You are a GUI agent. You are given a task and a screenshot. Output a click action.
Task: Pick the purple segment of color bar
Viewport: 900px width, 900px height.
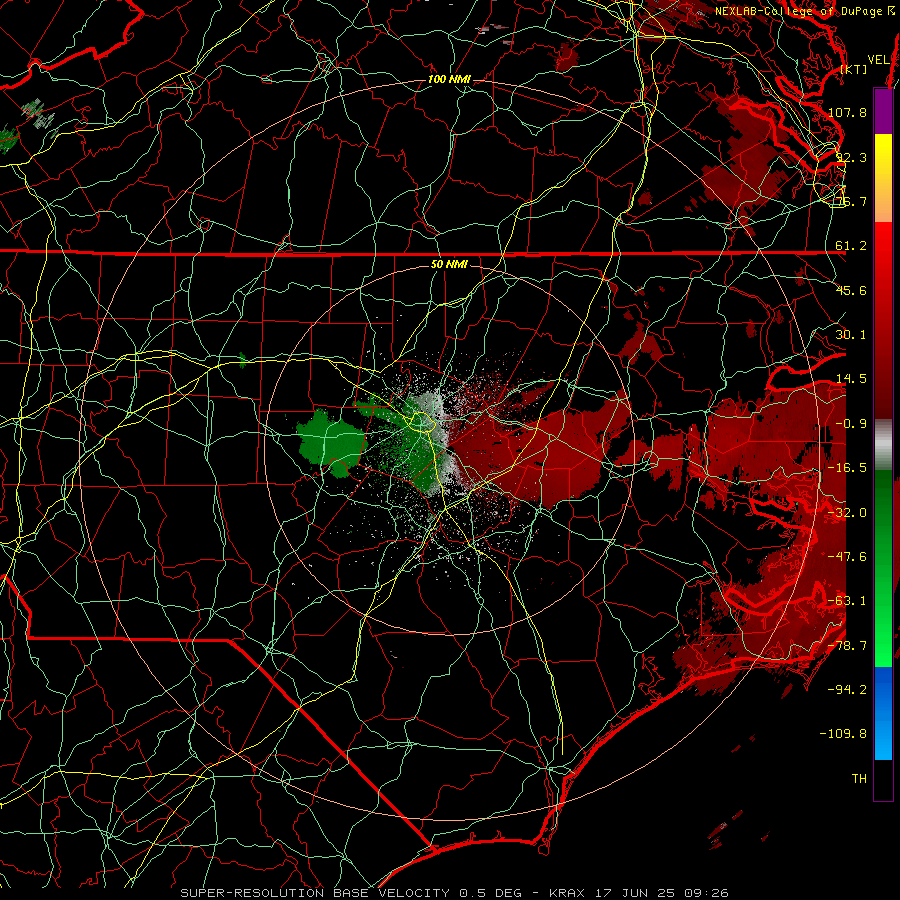[883, 111]
